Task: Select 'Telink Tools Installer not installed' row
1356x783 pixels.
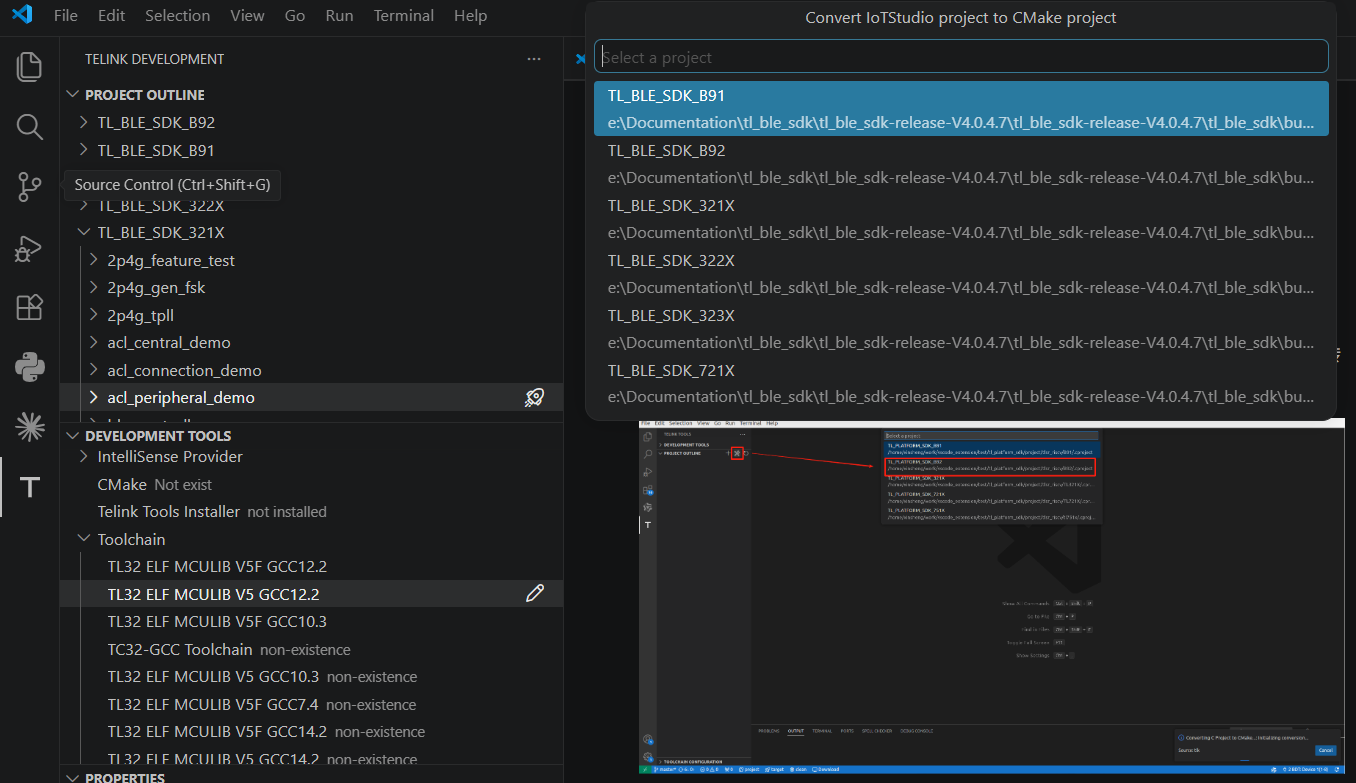Action: point(311,512)
